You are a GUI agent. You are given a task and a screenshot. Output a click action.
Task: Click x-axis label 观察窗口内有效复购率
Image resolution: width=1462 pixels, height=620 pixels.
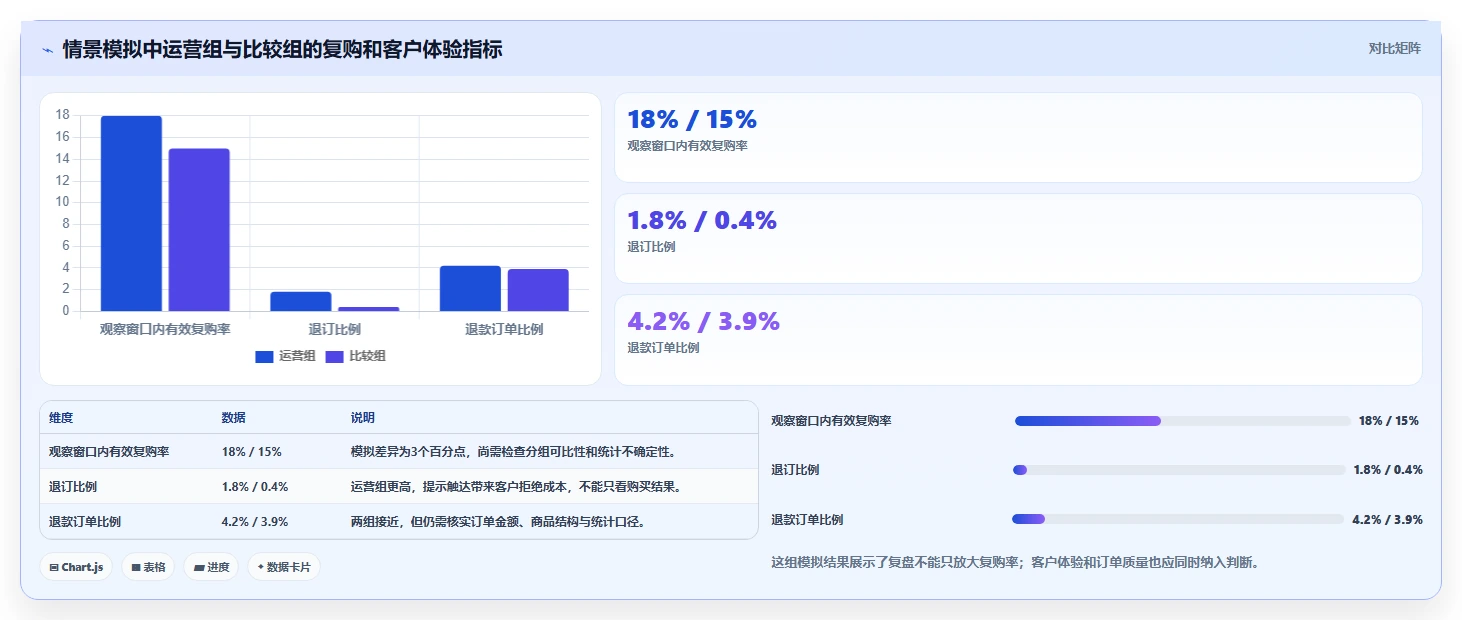165,329
